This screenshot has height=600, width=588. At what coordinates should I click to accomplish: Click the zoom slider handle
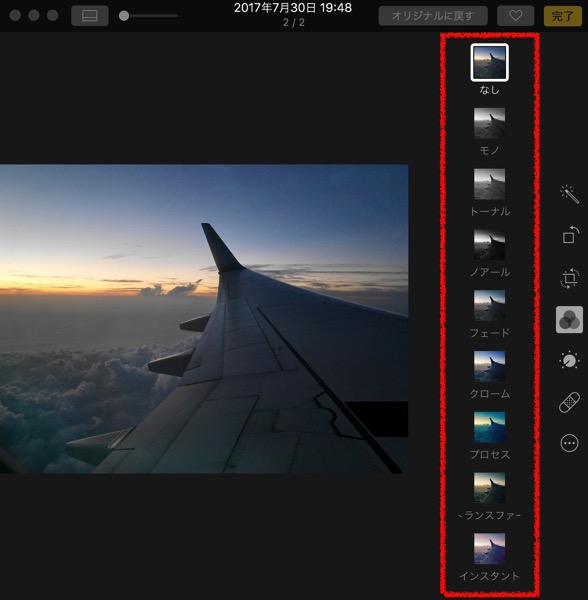point(124,16)
